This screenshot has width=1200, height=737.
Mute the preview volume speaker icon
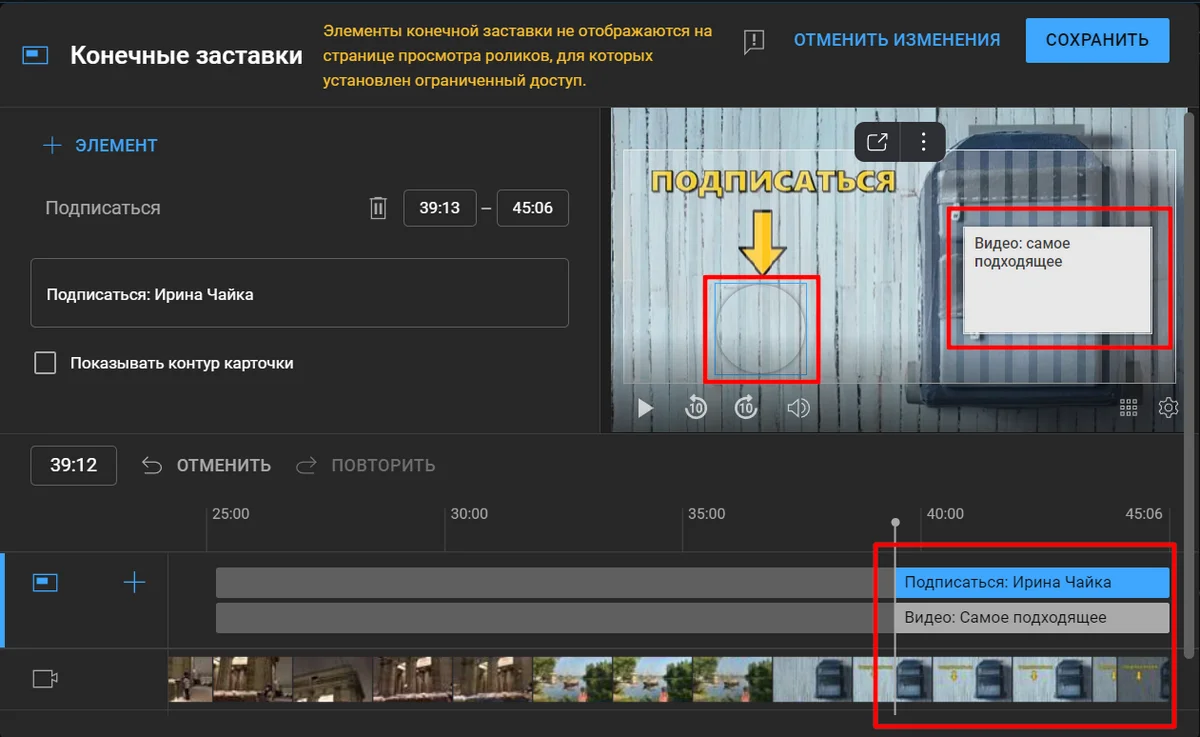(x=797, y=408)
